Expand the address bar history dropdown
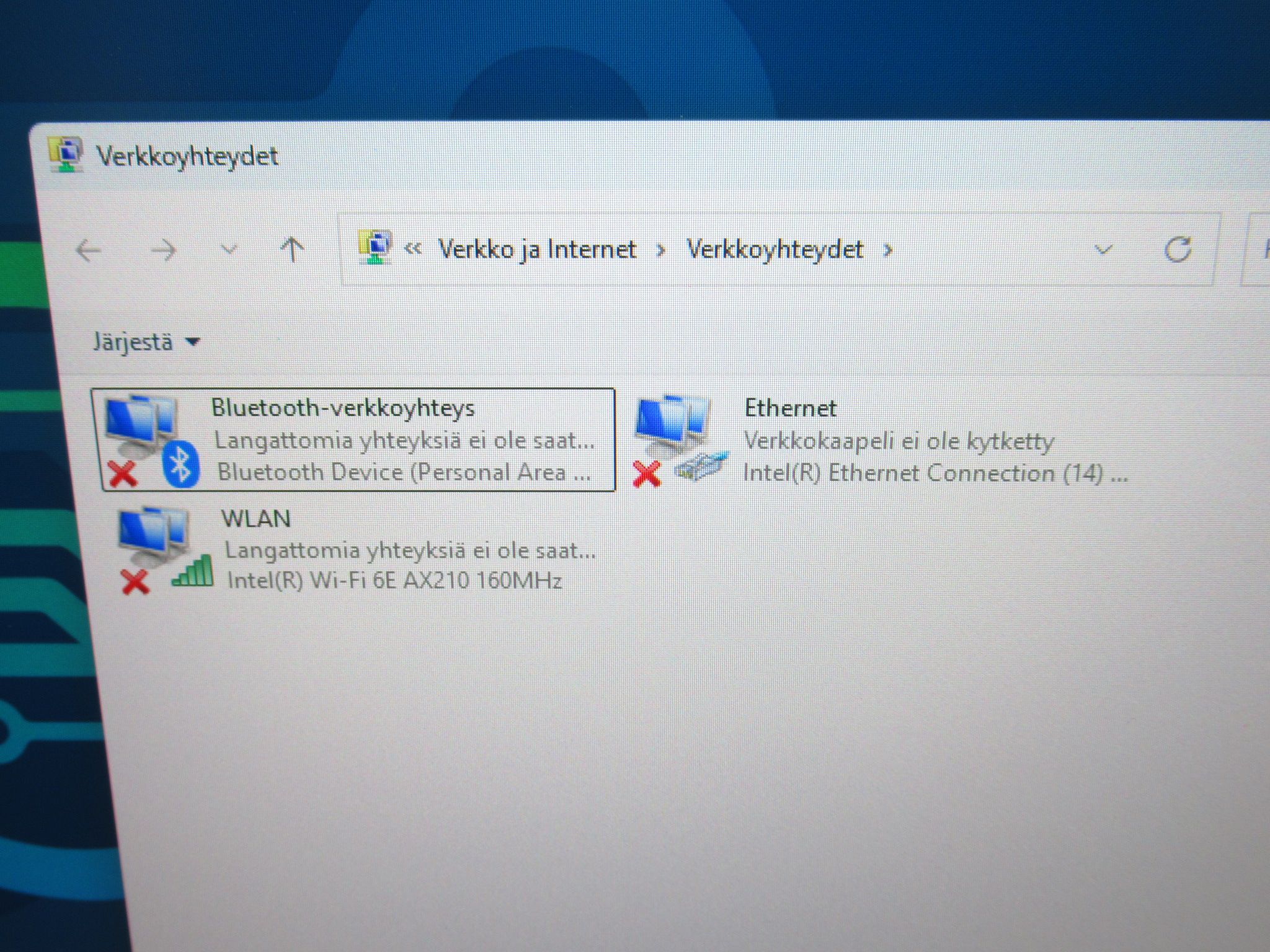Image resolution: width=1270 pixels, height=952 pixels. 1103,250
